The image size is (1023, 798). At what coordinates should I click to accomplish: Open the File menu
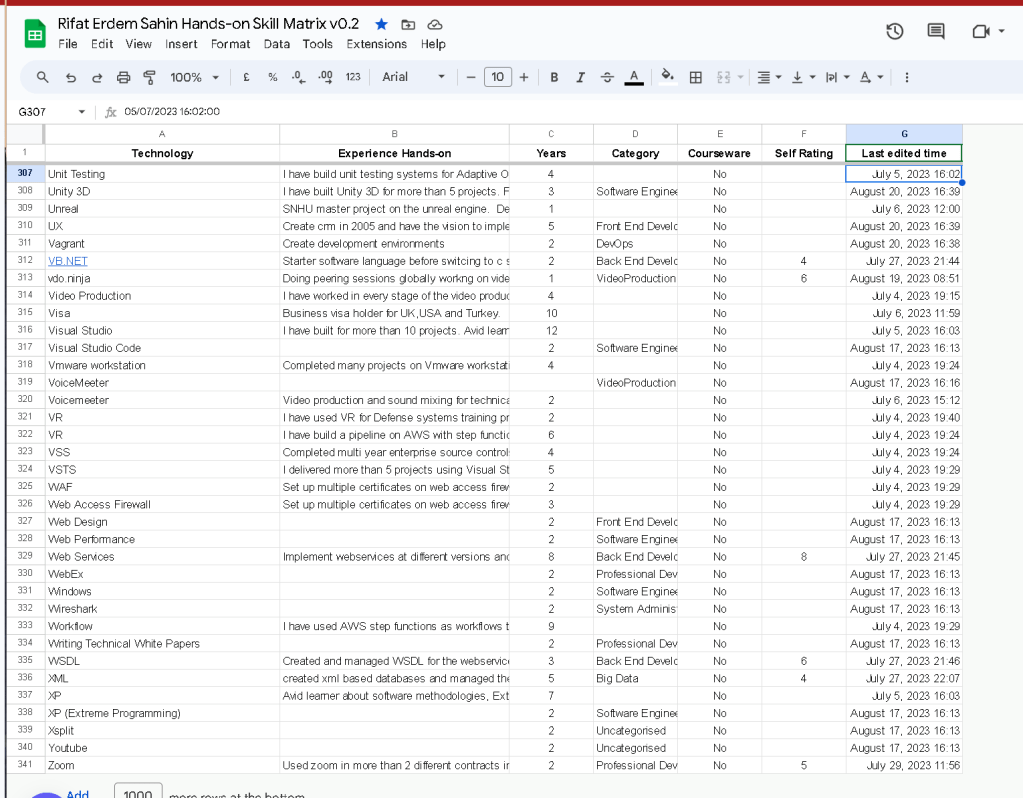coord(68,44)
